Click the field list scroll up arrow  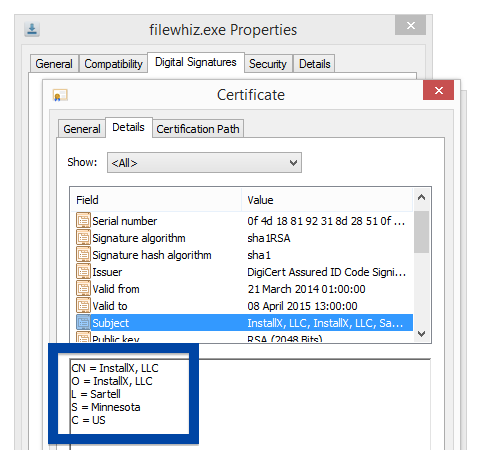(x=421, y=197)
